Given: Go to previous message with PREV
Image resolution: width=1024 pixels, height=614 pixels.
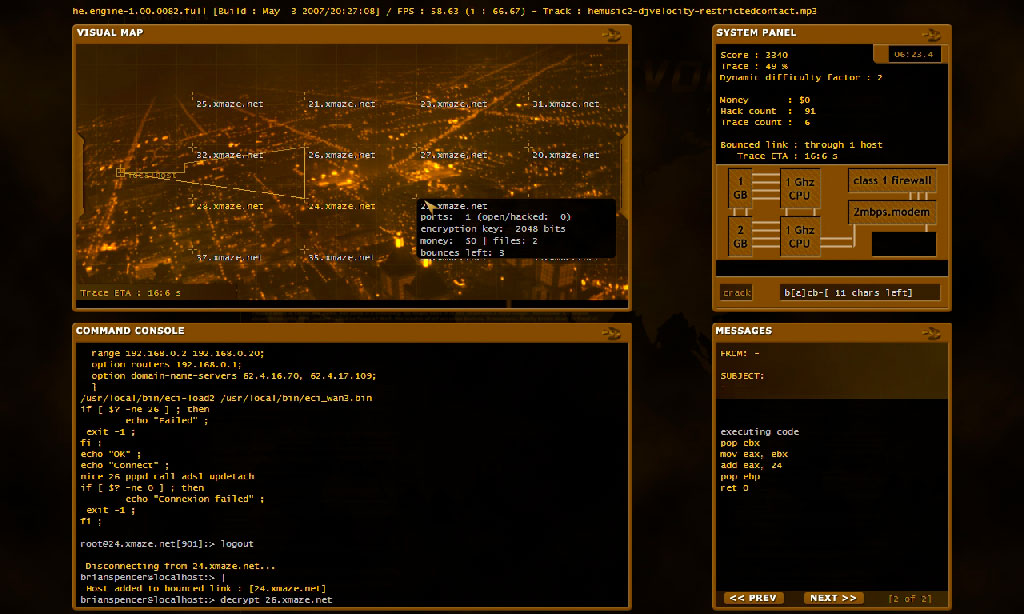Looking at the screenshot, I should click(753, 598).
